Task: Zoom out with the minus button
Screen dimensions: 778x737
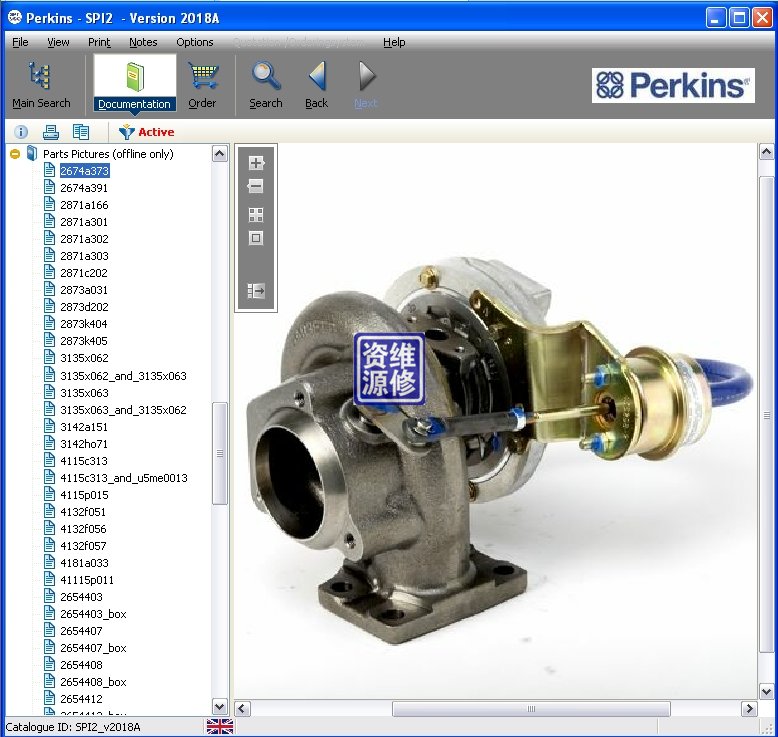Action: click(256, 187)
